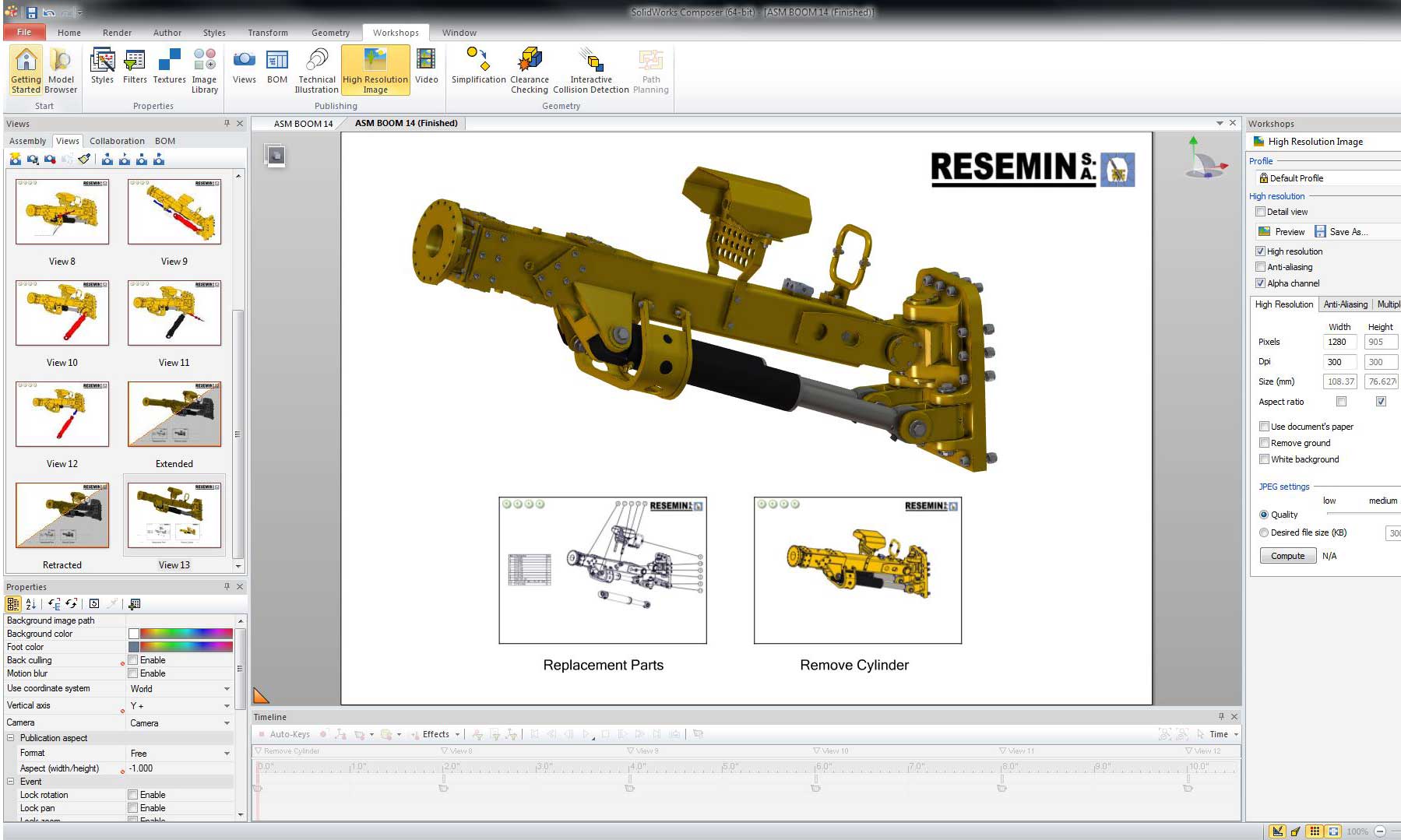Adjust the JPEG Quality slider
Screen dimensions: 1401x840
click(x=1363, y=515)
